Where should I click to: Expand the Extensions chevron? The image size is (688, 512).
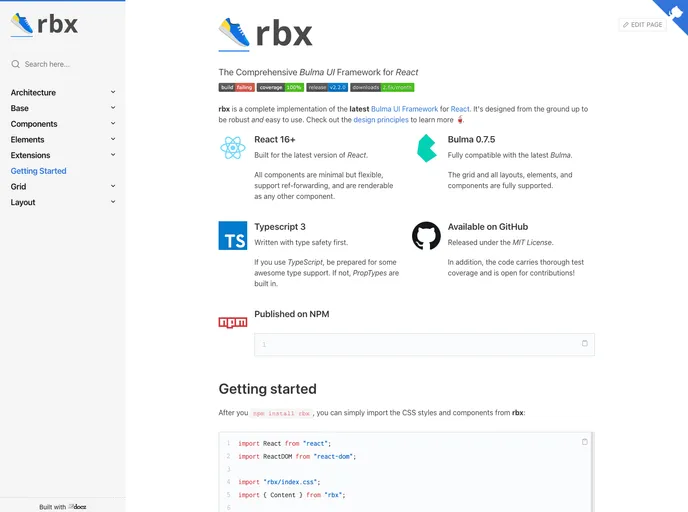pyautogui.click(x=113, y=155)
